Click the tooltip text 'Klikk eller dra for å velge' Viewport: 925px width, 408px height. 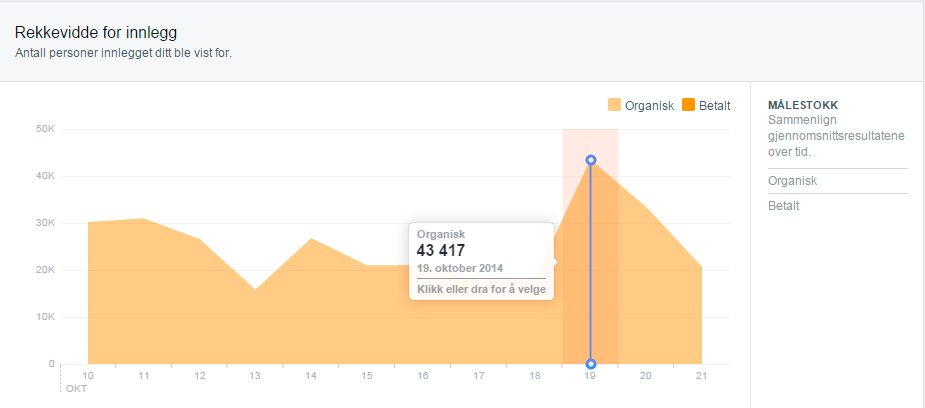[481, 289]
